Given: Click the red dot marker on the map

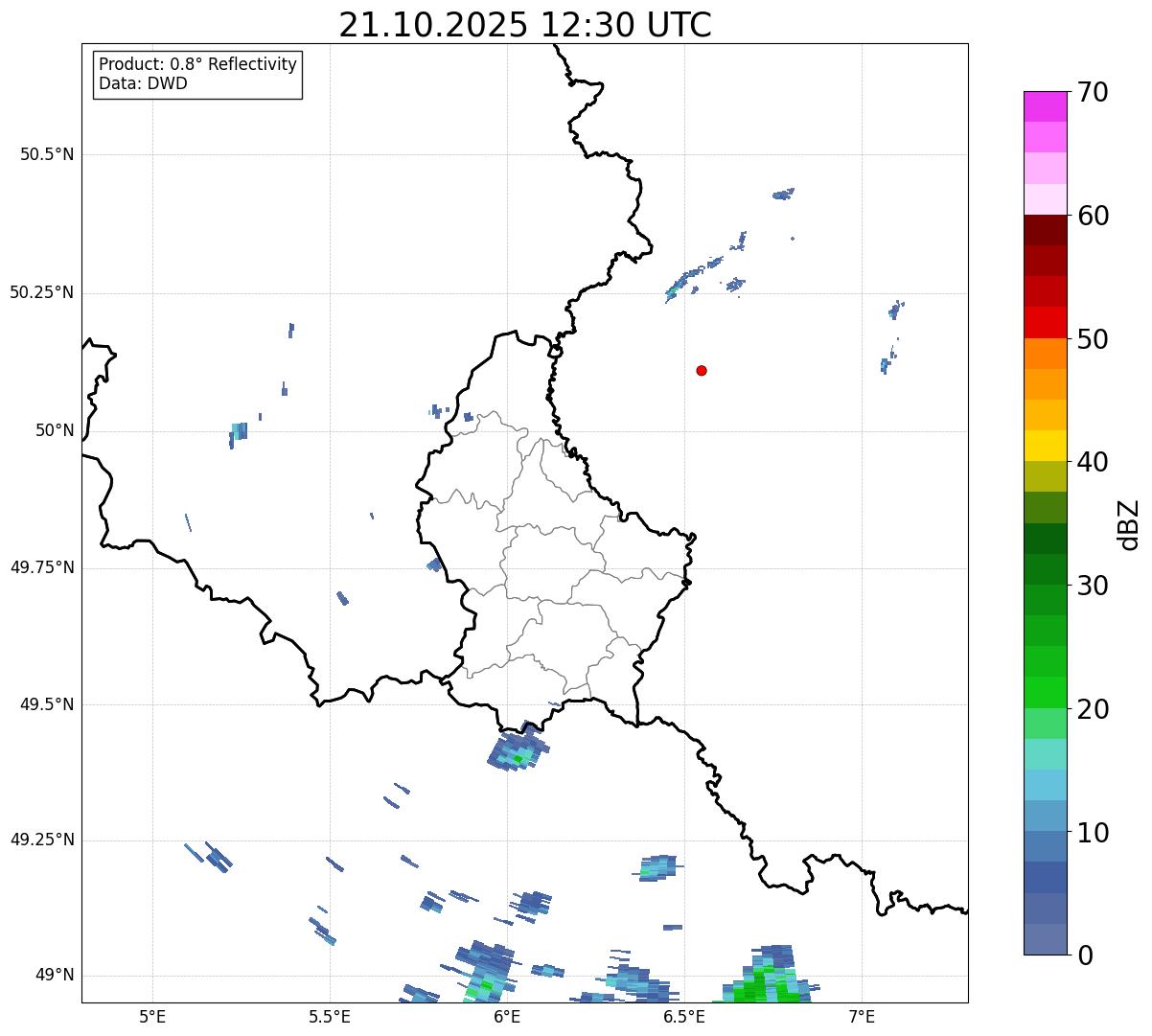Looking at the screenshot, I should pos(702,370).
